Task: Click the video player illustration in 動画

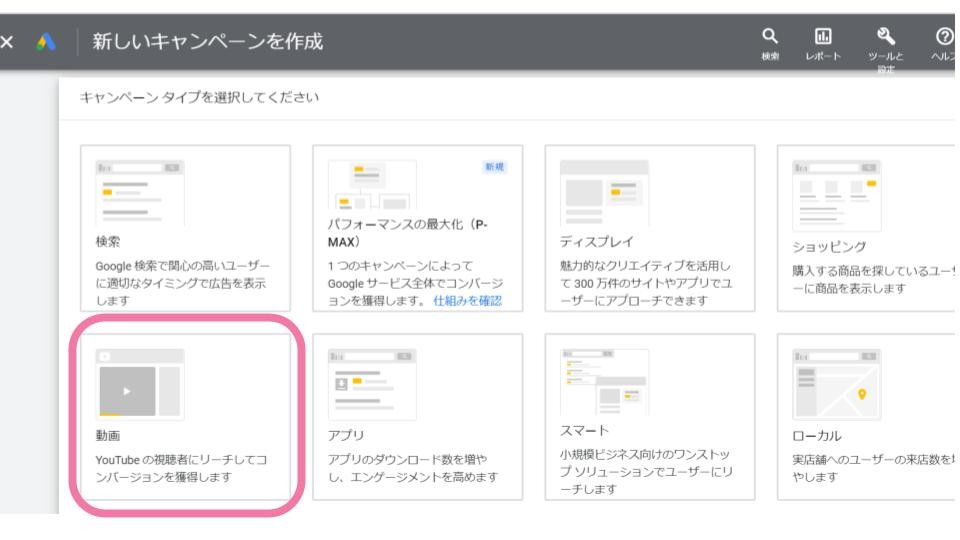Action: (140, 384)
